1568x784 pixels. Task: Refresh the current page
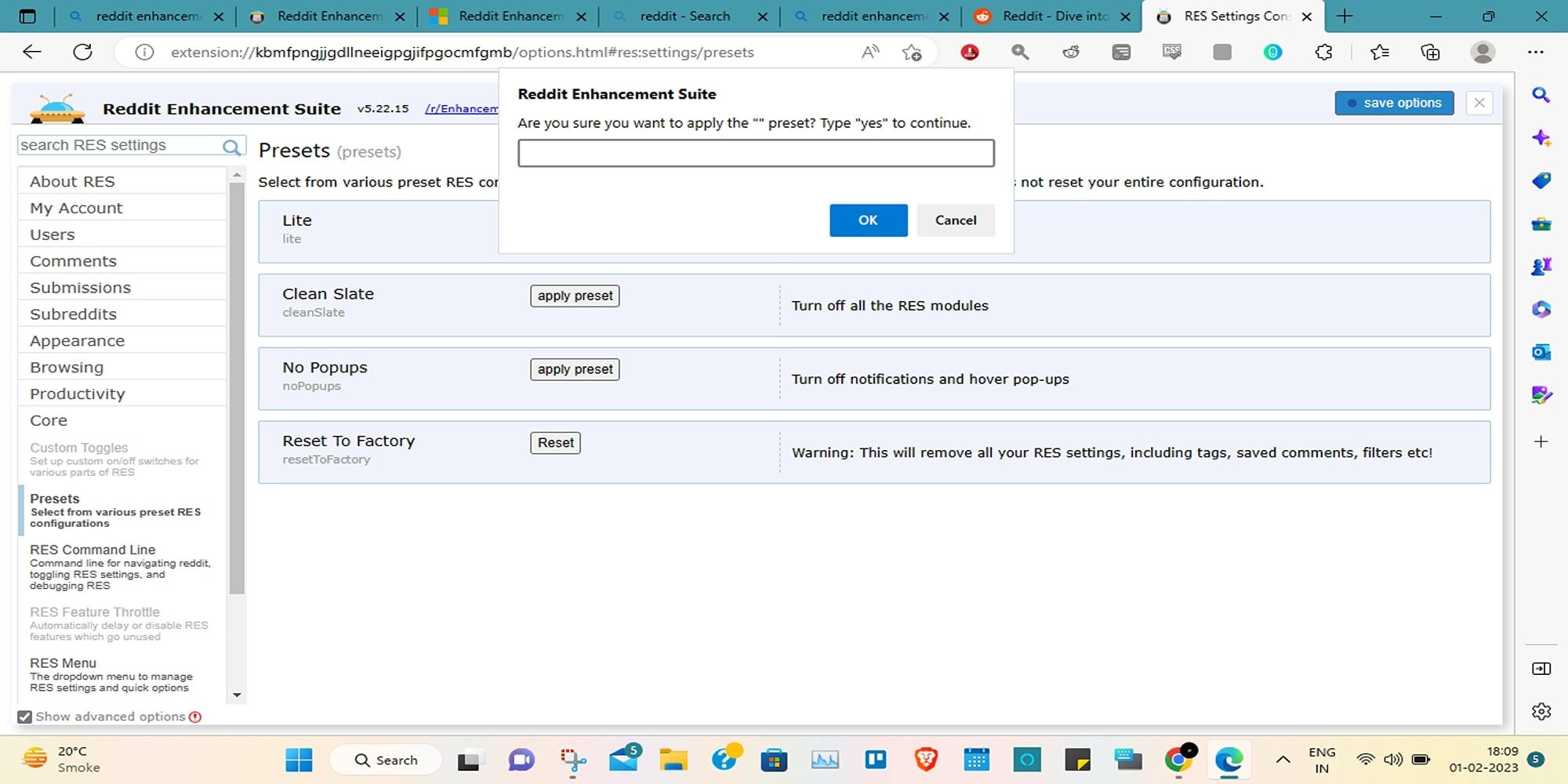[x=82, y=53]
